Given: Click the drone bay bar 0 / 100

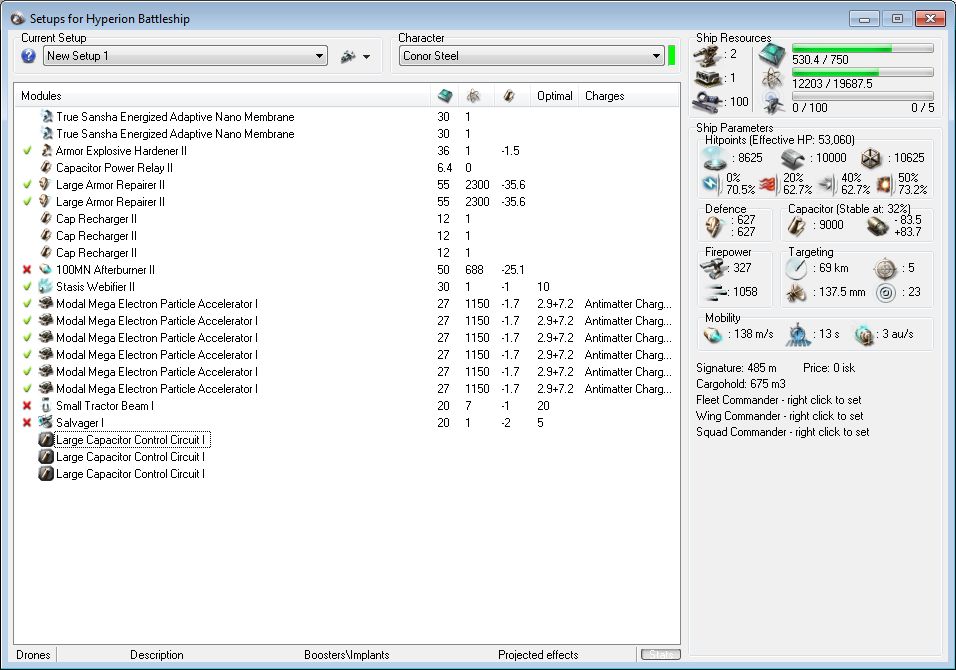Looking at the screenshot, I should [x=863, y=96].
